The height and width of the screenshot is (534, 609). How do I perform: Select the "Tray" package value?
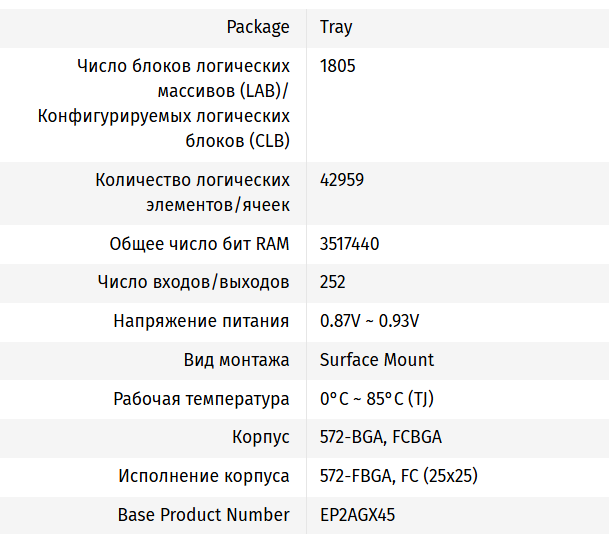pos(336,27)
